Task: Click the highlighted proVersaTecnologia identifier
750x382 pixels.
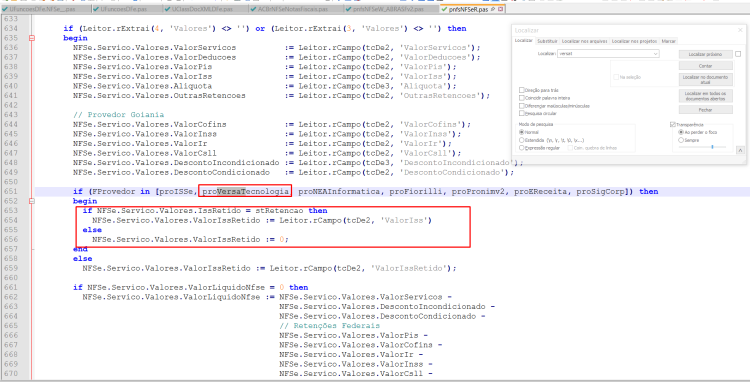Action: click(x=246, y=192)
